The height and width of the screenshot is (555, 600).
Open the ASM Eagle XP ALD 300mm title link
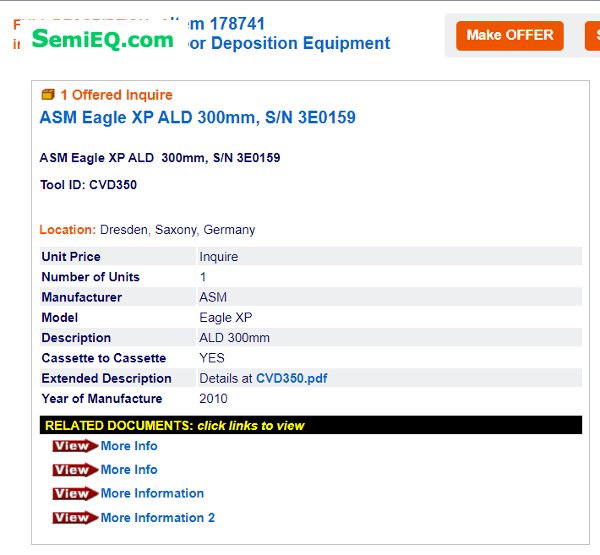tap(197, 117)
